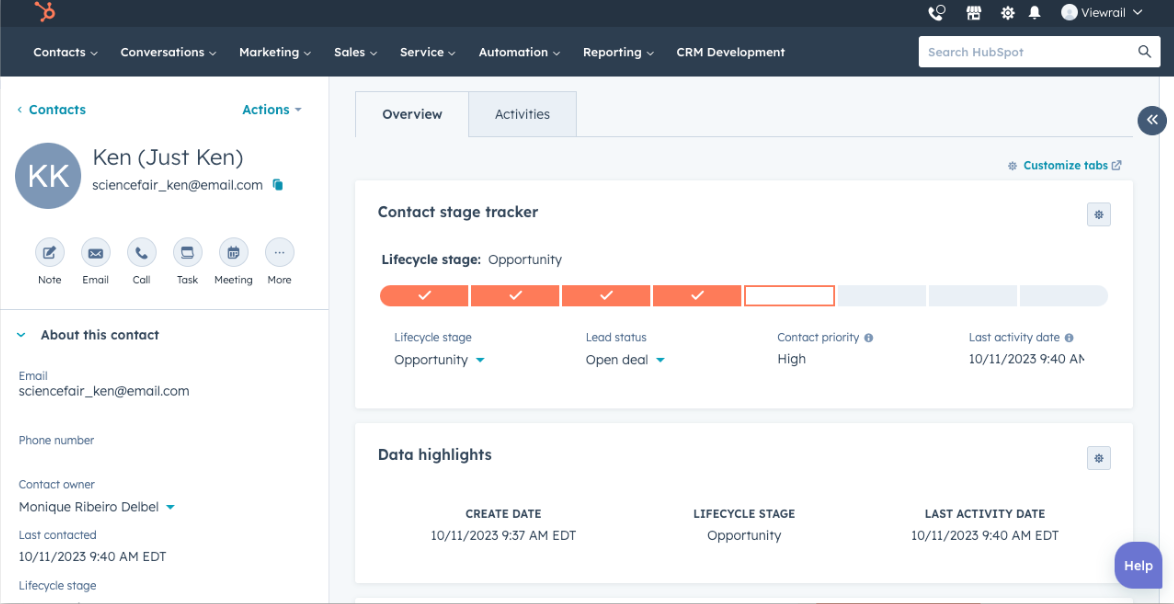The width and height of the screenshot is (1174, 604).
Task: Click the Ken (Just Ken) name heading
Action: pos(168,157)
